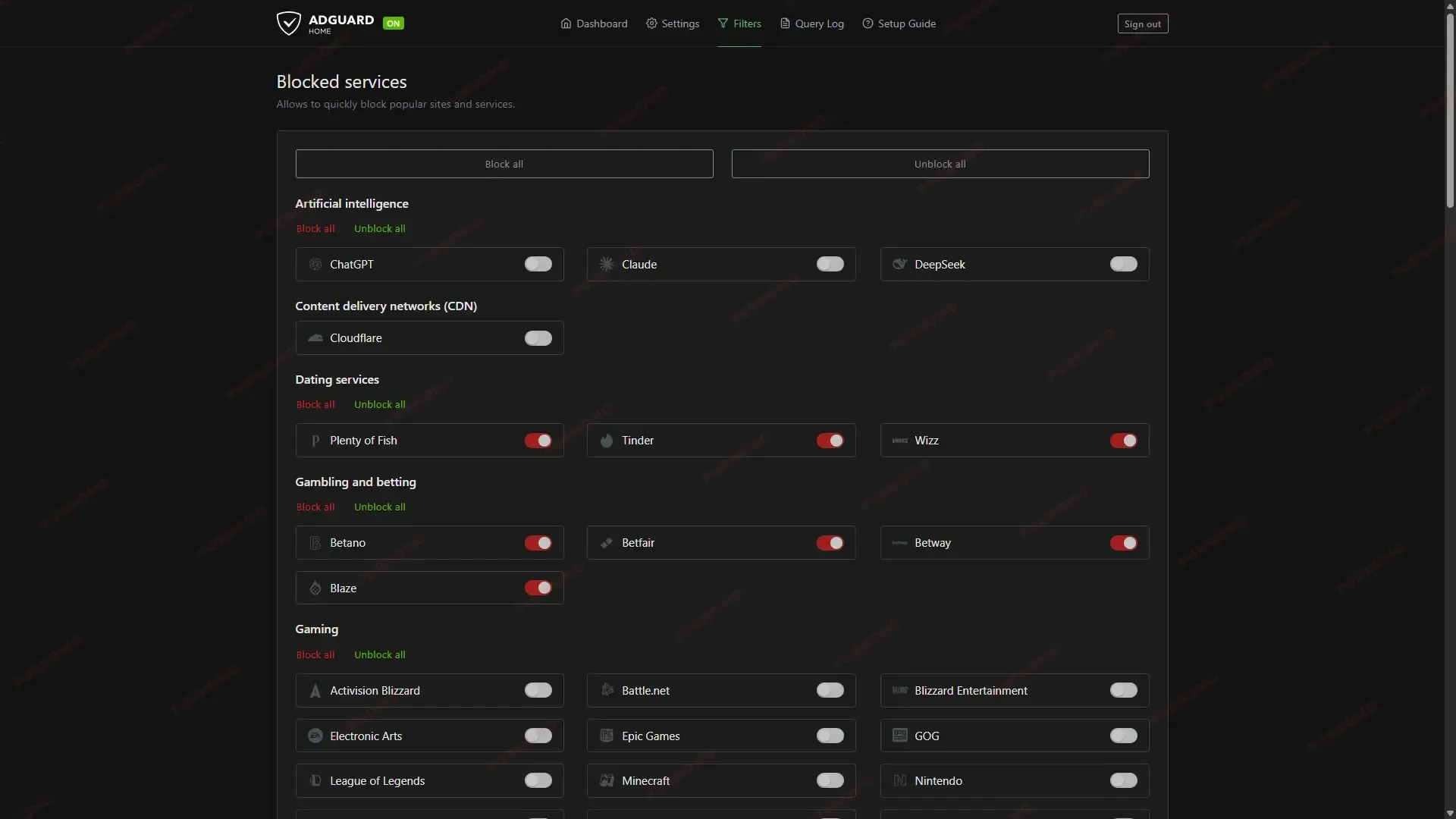Image resolution: width=1456 pixels, height=819 pixels.
Task: Disable blocking for Plenty of Fish
Action: click(x=538, y=441)
